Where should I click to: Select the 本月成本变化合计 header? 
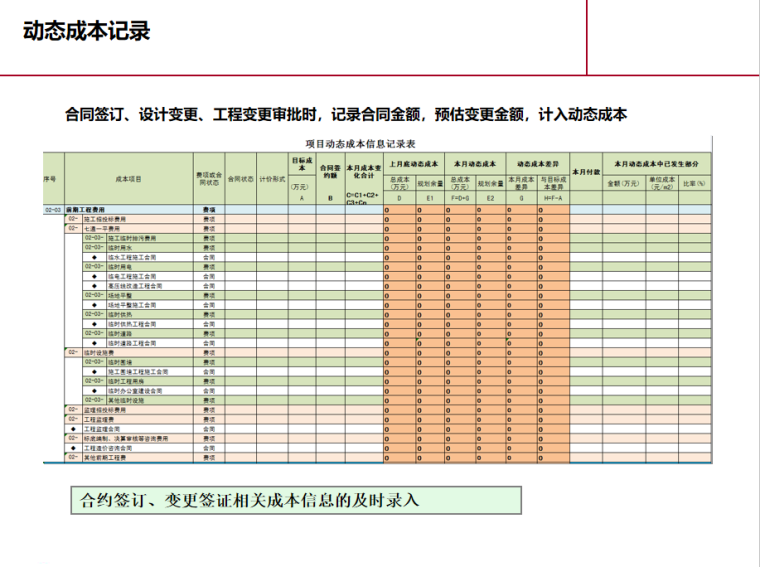(364, 171)
